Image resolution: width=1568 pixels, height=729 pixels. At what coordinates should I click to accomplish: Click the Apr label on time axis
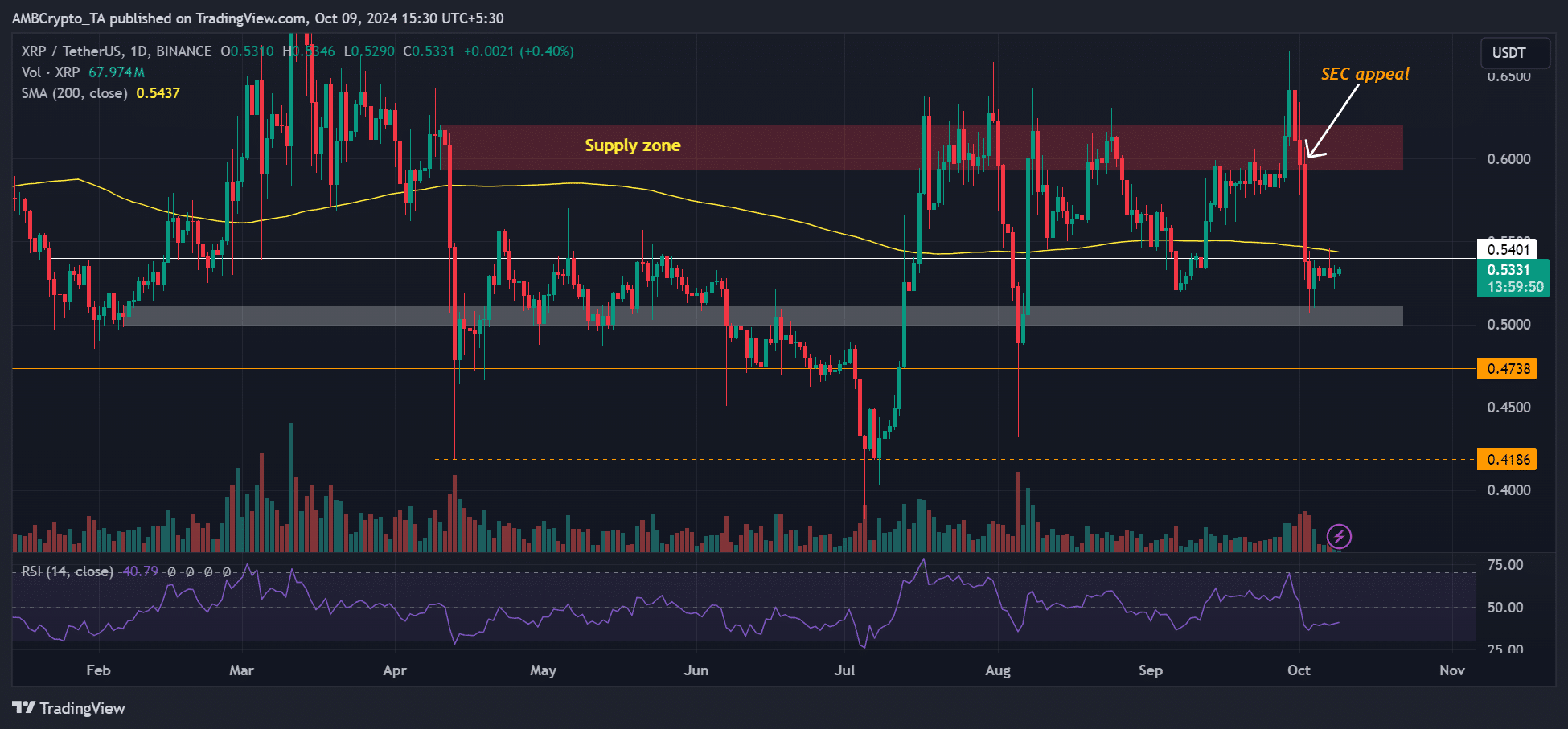395,670
